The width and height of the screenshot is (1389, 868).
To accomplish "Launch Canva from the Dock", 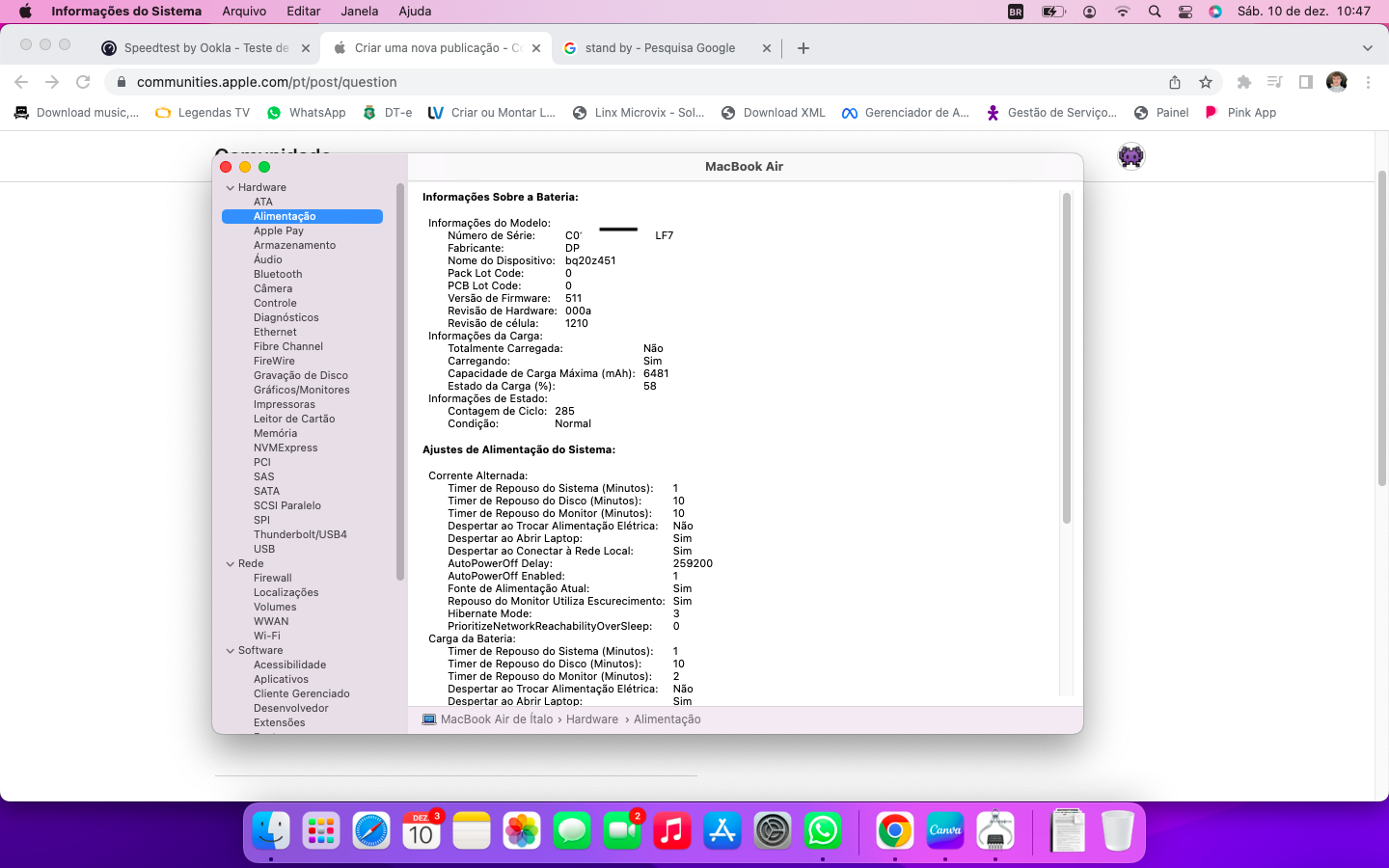I will 945,830.
